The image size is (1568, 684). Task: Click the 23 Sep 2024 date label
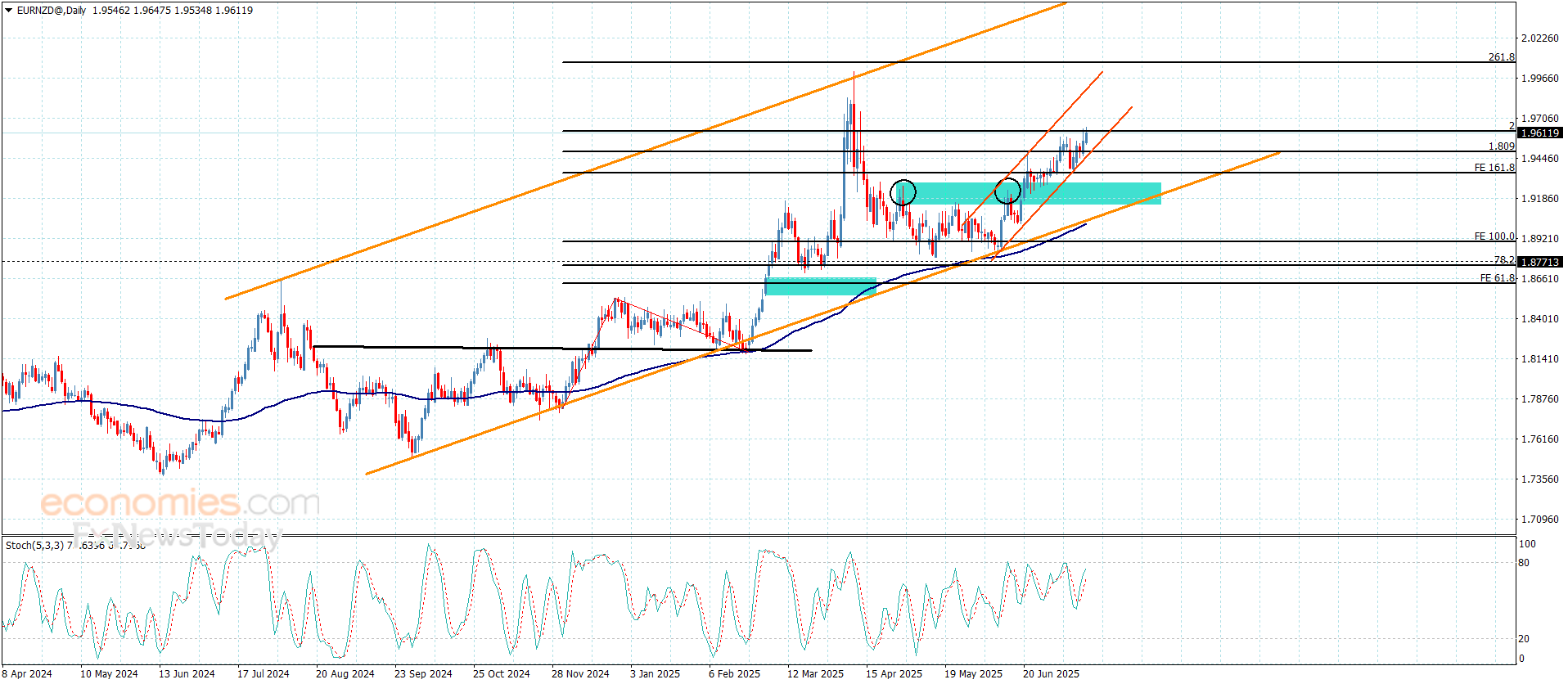pyautogui.click(x=423, y=674)
